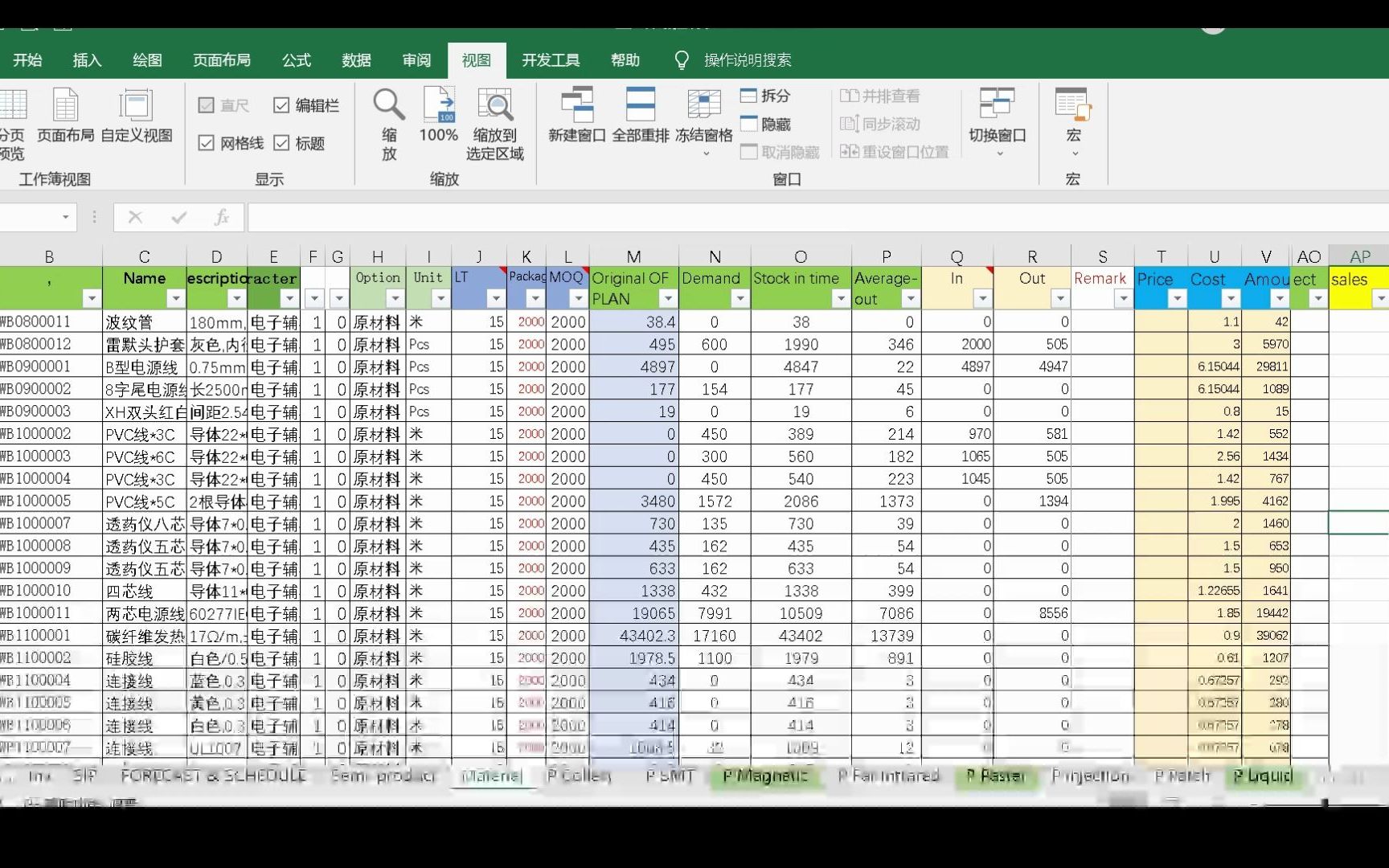Click the formula bar cancel X icon
The width and height of the screenshot is (1389, 868).
pos(135,217)
